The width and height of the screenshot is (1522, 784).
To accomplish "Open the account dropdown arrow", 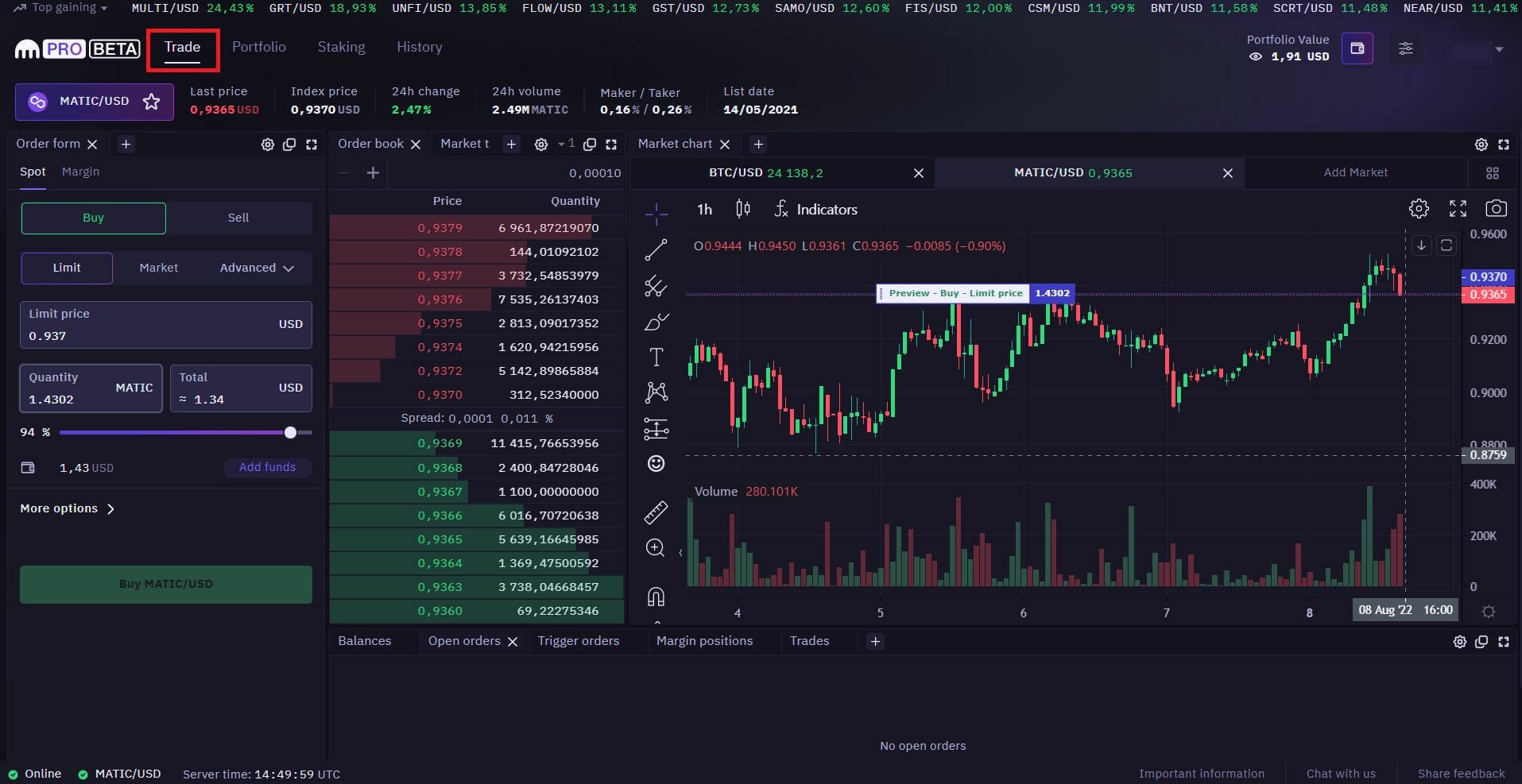I will (x=1499, y=49).
